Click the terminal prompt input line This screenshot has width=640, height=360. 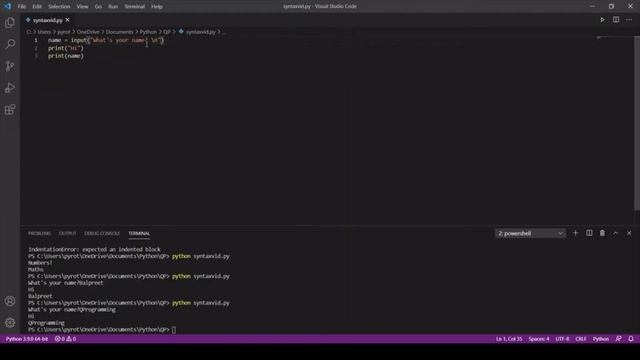click(102, 329)
